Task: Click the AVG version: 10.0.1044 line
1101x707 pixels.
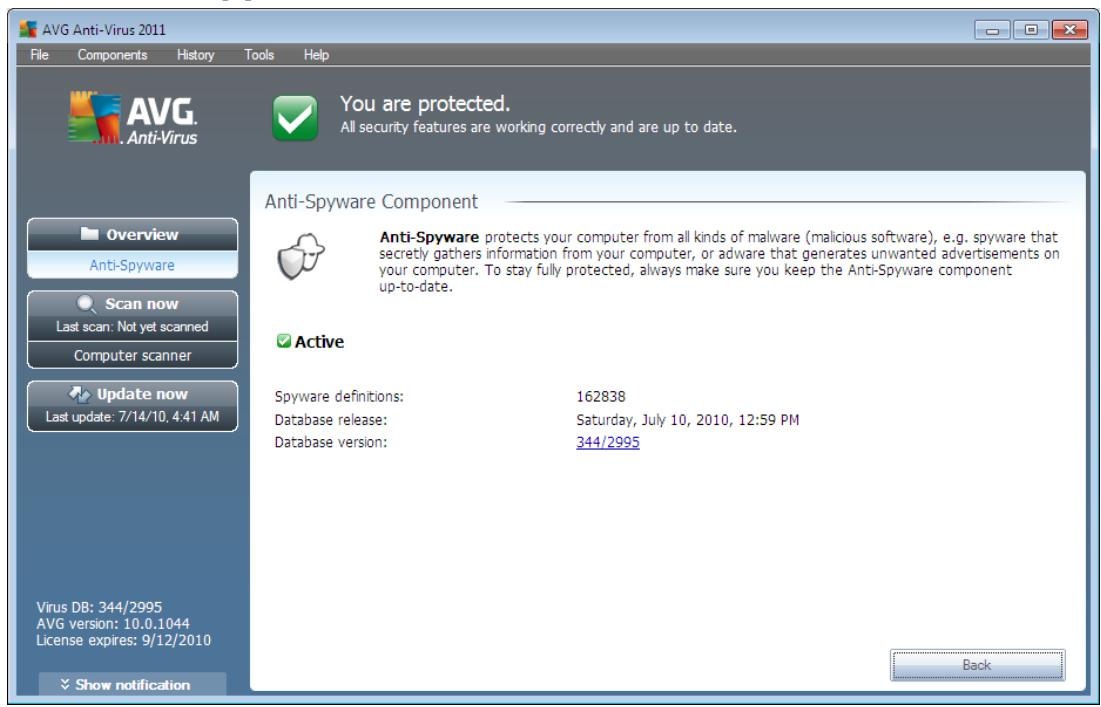Action: (x=113, y=623)
